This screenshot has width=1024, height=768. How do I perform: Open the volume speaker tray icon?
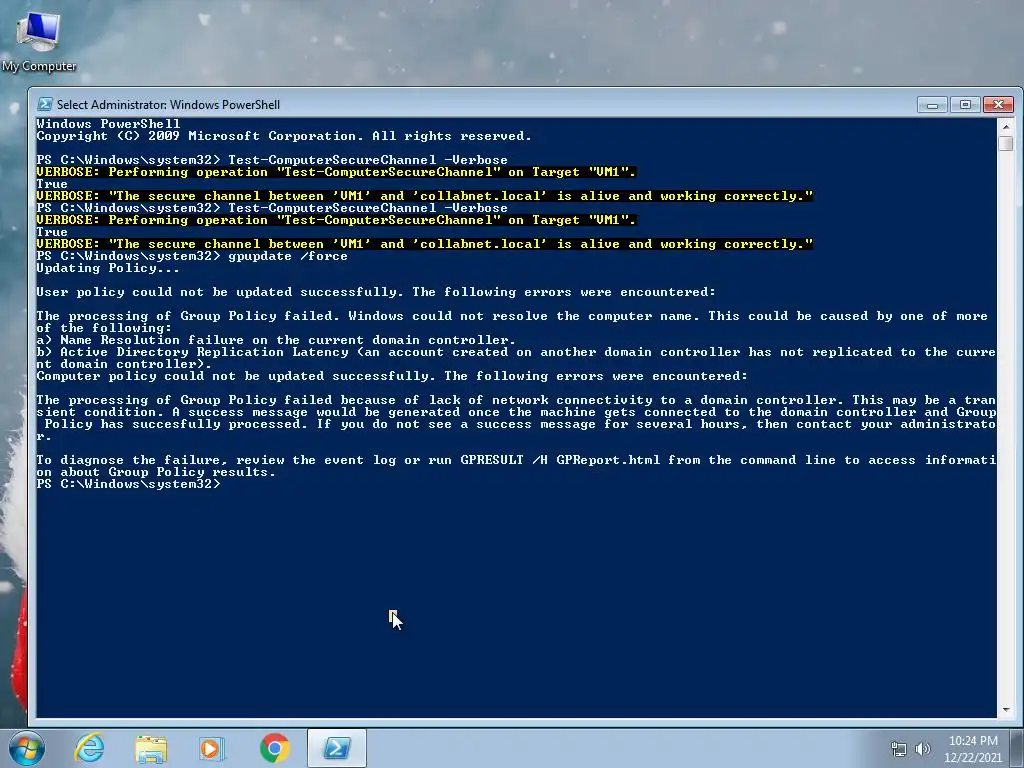click(923, 749)
